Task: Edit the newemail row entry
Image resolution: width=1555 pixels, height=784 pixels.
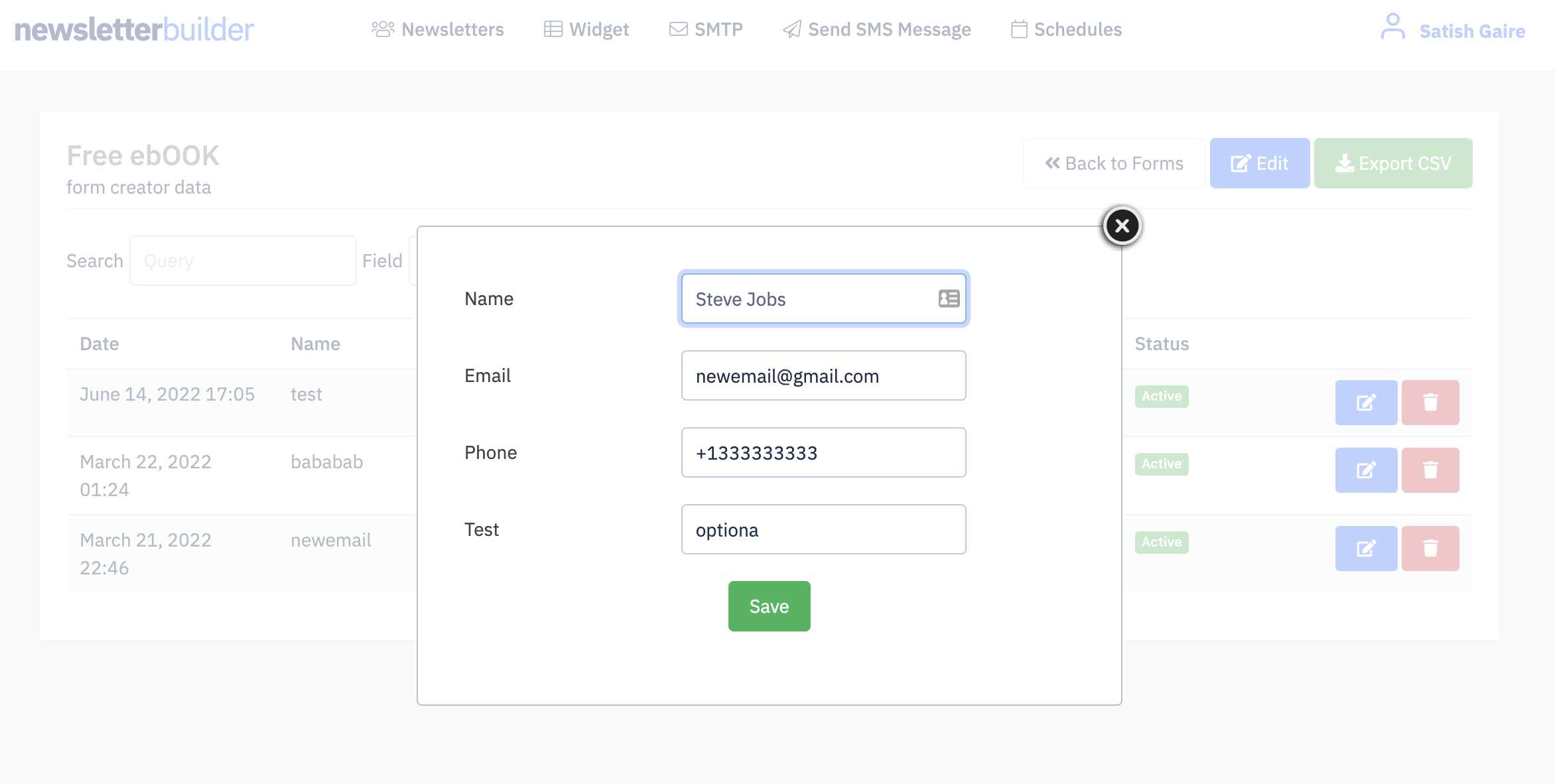Action: pyautogui.click(x=1366, y=549)
